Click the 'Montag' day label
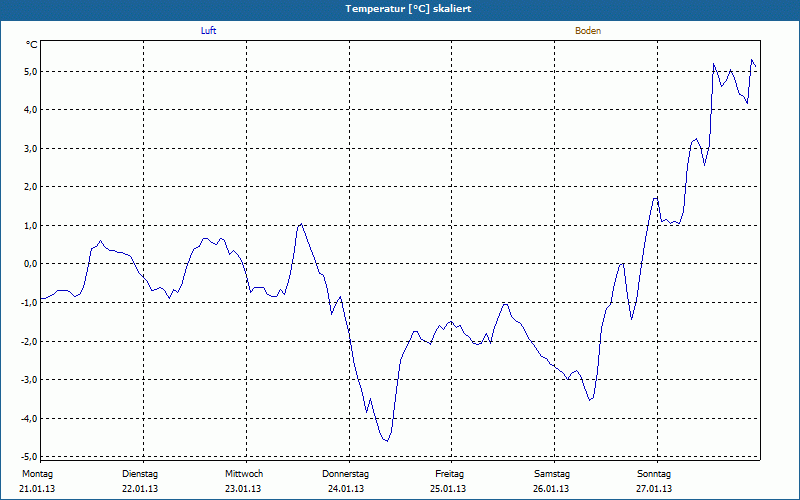 point(37,474)
